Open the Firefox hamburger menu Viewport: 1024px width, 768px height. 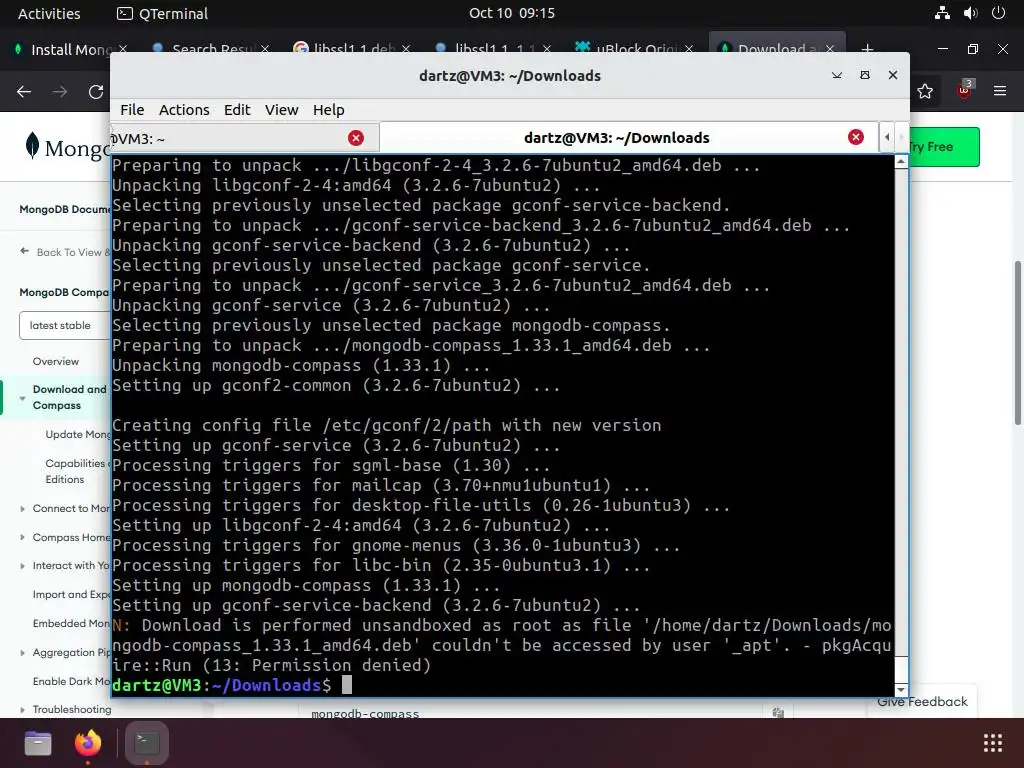click(x=1000, y=91)
